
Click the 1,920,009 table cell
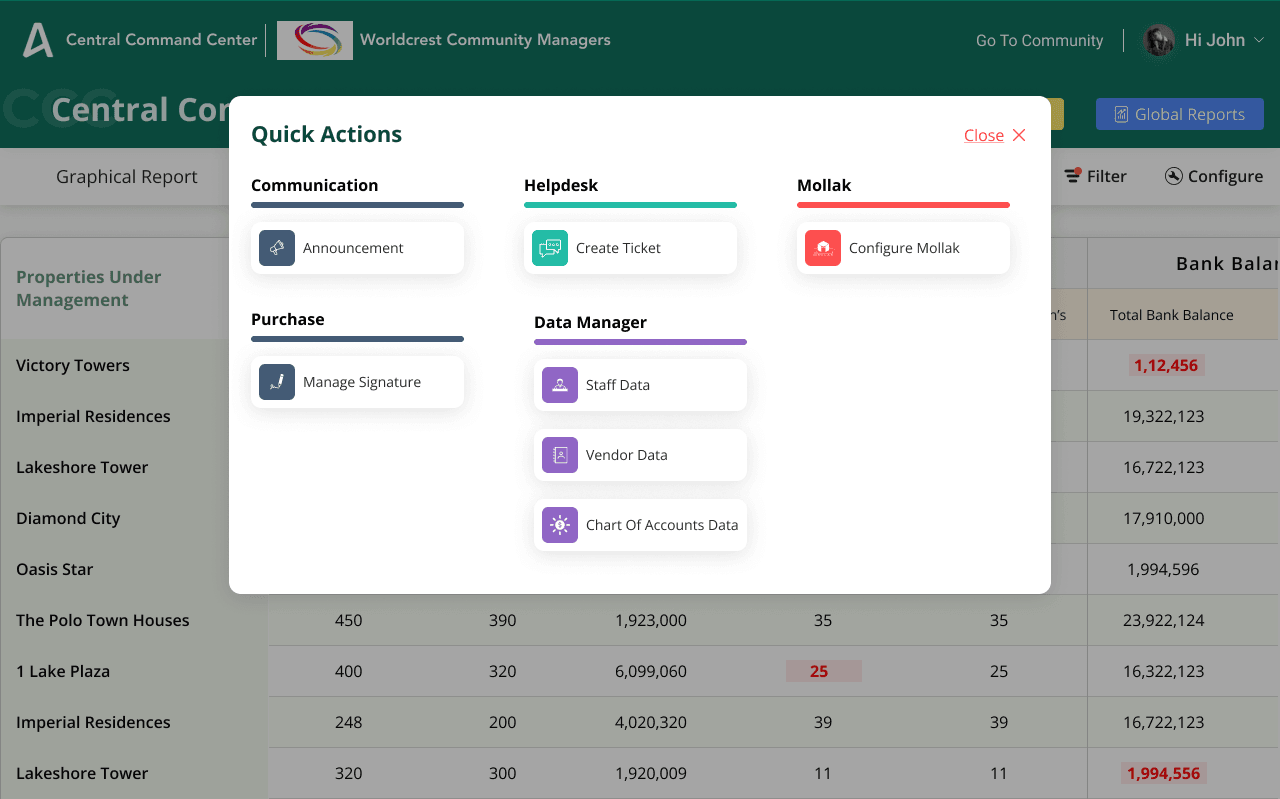point(651,773)
